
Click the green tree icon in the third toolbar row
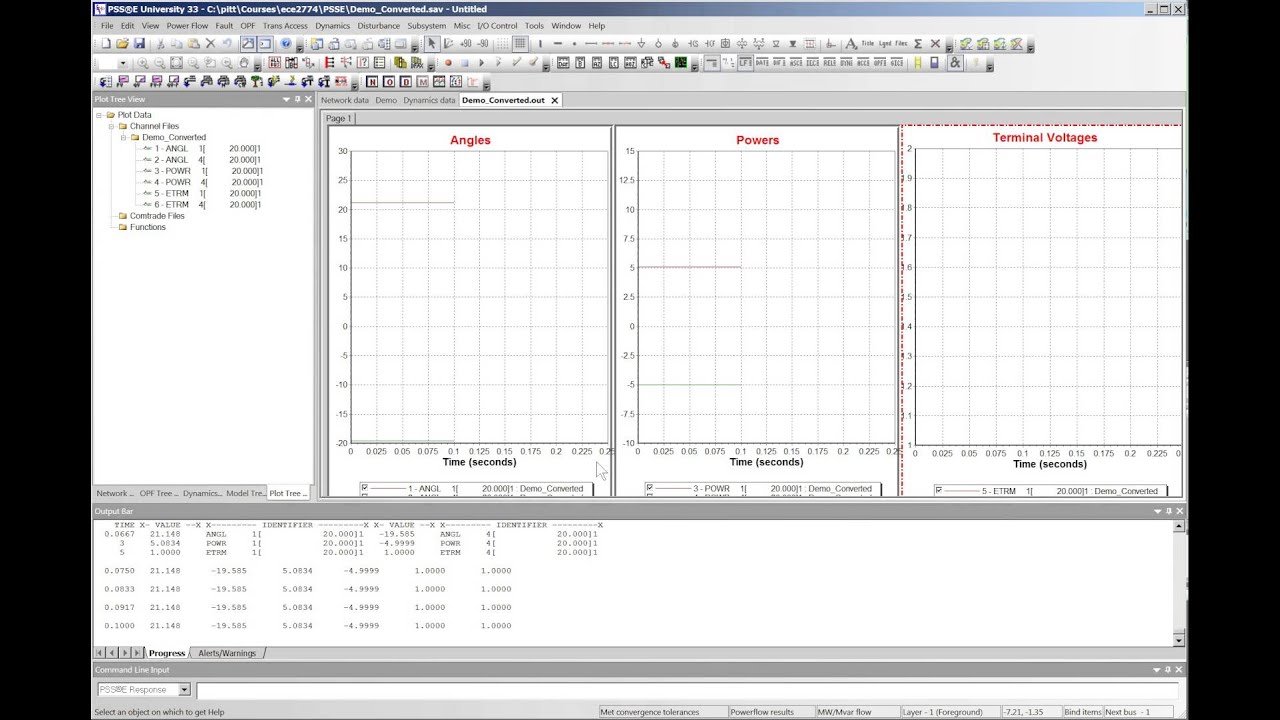(256, 82)
